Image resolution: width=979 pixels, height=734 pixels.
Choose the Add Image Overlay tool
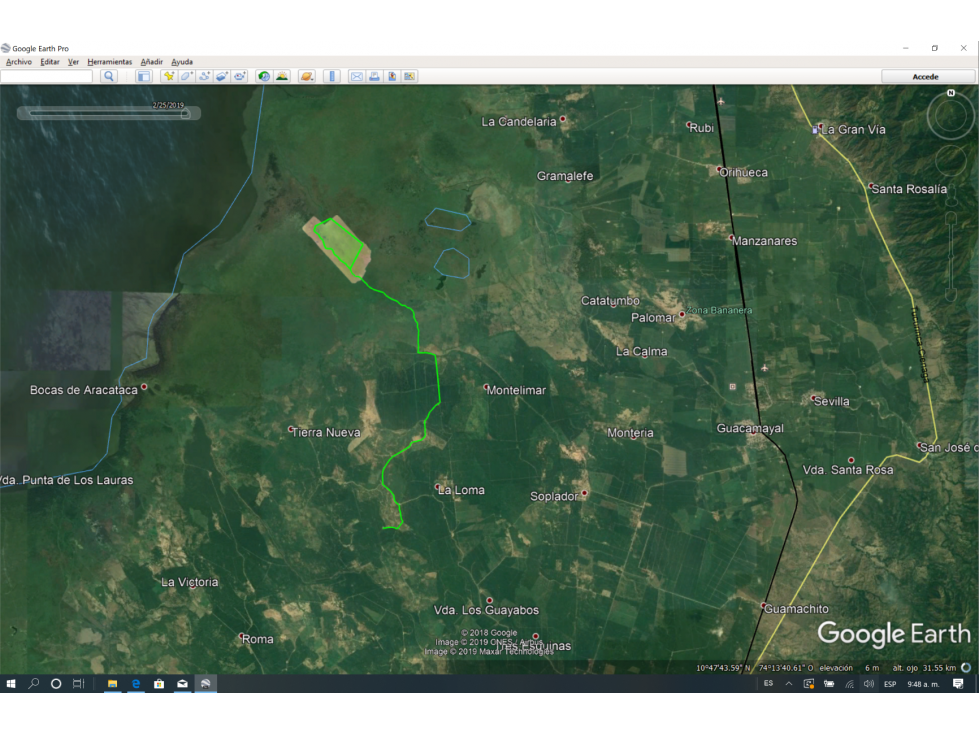click(222, 76)
